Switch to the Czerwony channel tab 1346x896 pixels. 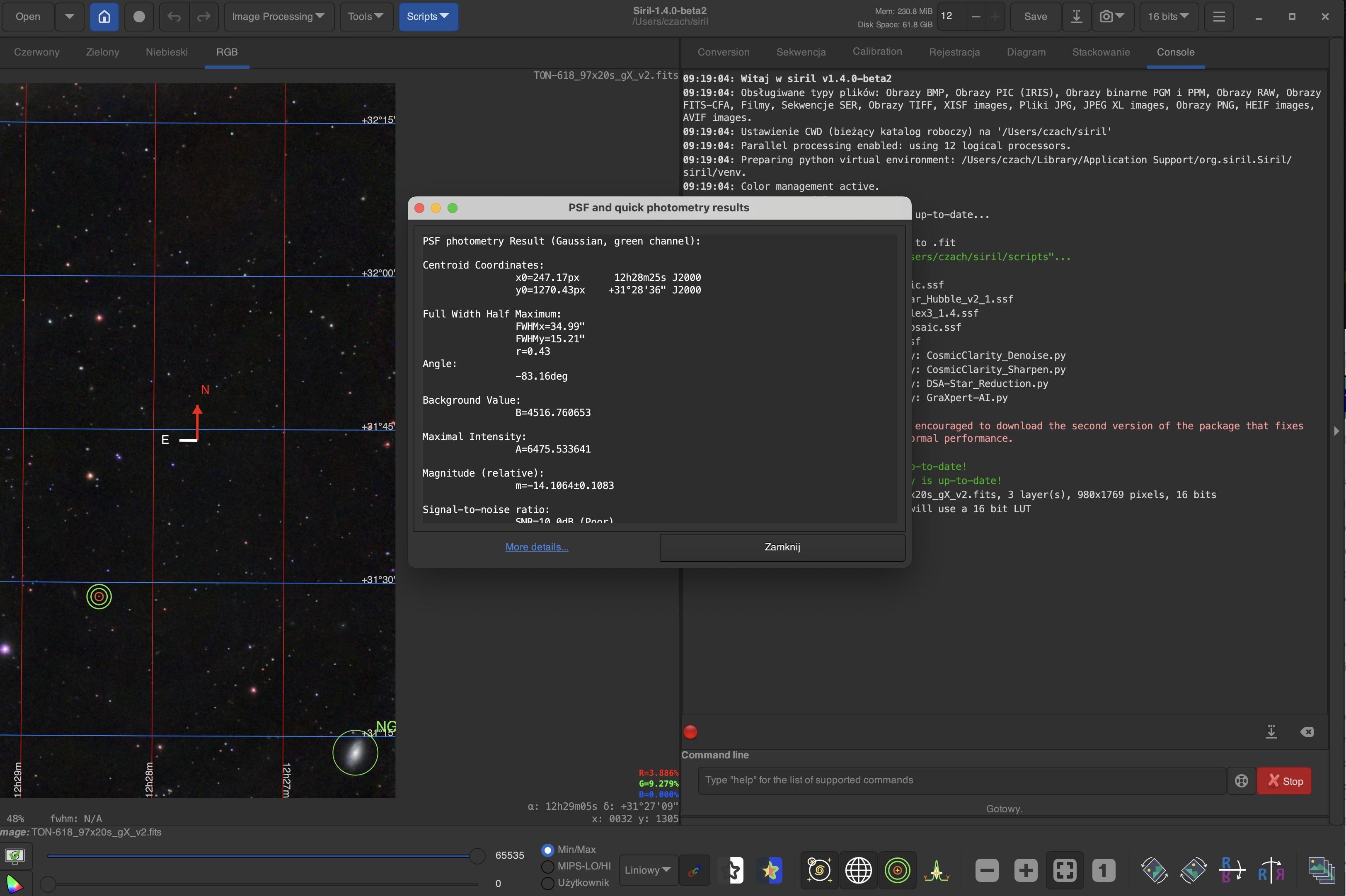36,52
